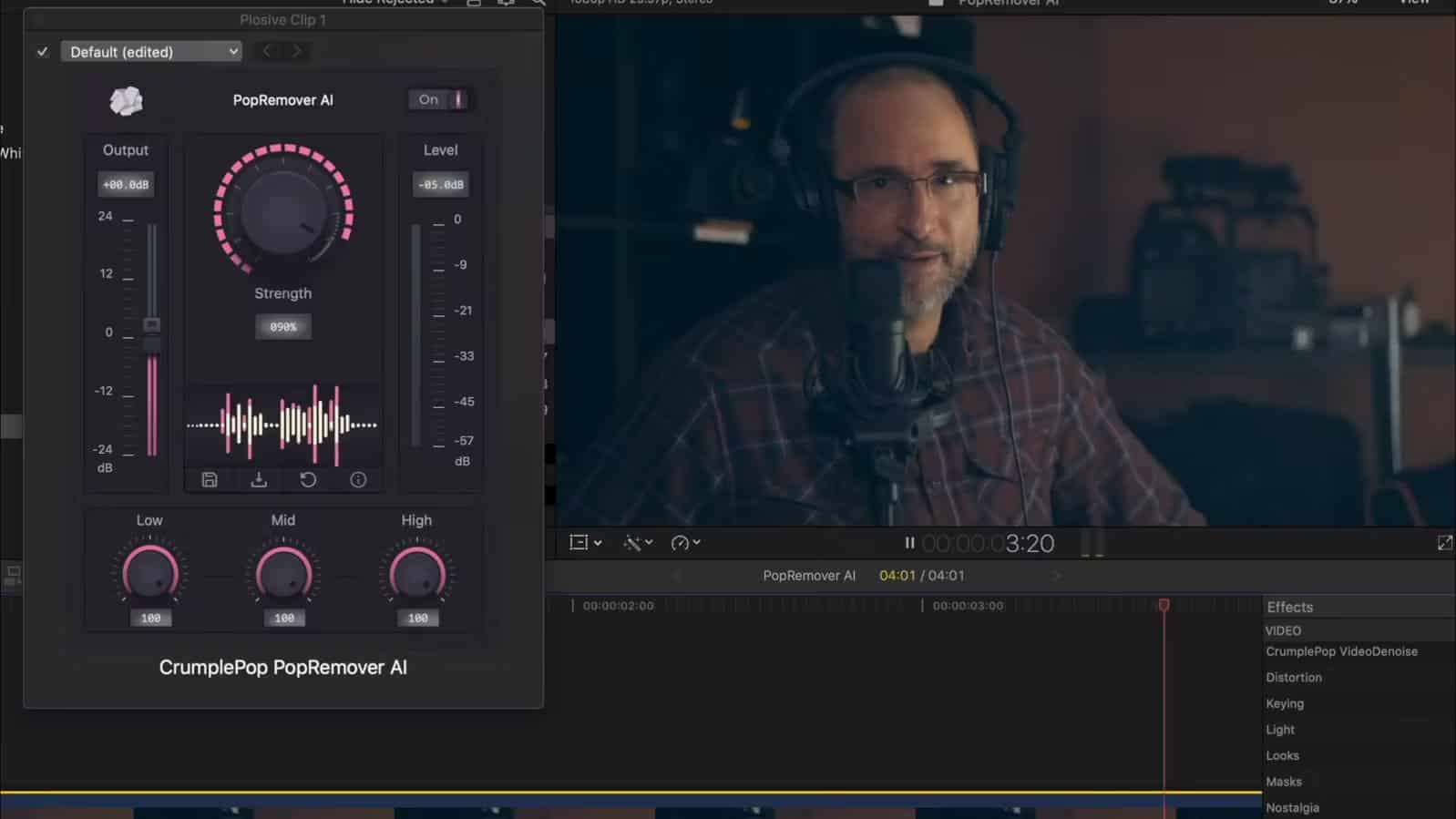Select the Distortion effects category
1456x819 pixels.
pyautogui.click(x=1294, y=678)
